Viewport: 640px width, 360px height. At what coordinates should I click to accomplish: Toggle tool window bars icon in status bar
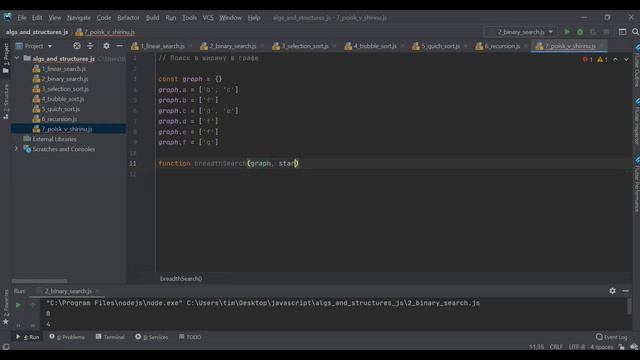[x=6, y=347]
